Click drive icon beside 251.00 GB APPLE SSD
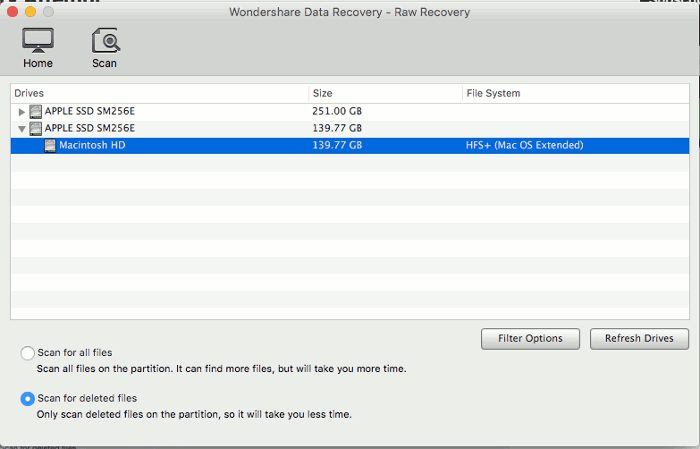 [x=35, y=112]
